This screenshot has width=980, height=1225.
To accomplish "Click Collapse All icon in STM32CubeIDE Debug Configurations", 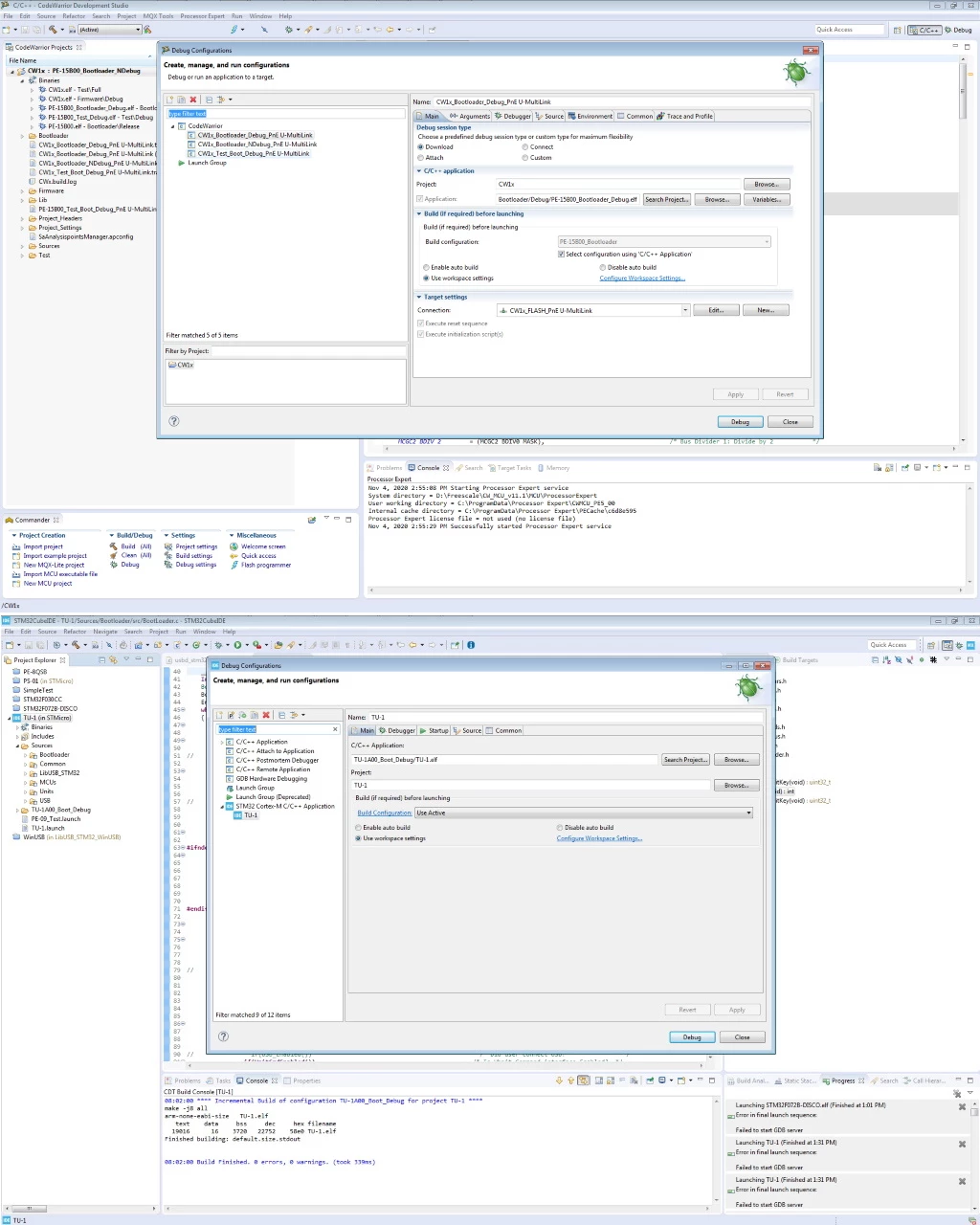I will 281,715.
